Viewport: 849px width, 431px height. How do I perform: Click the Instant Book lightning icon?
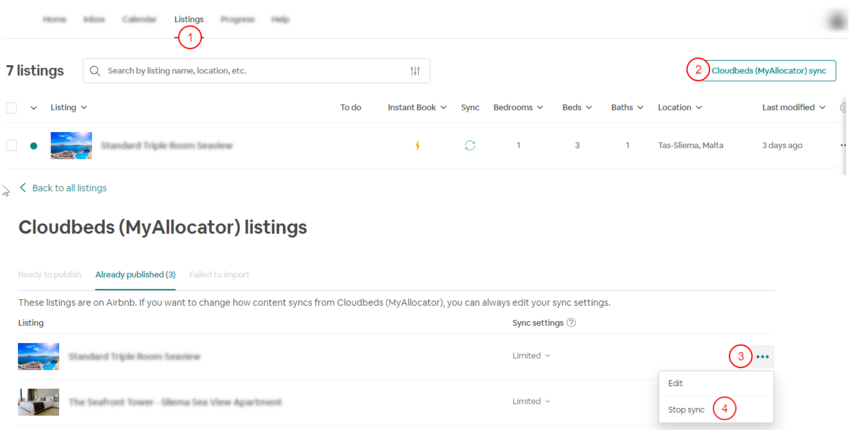point(418,146)
